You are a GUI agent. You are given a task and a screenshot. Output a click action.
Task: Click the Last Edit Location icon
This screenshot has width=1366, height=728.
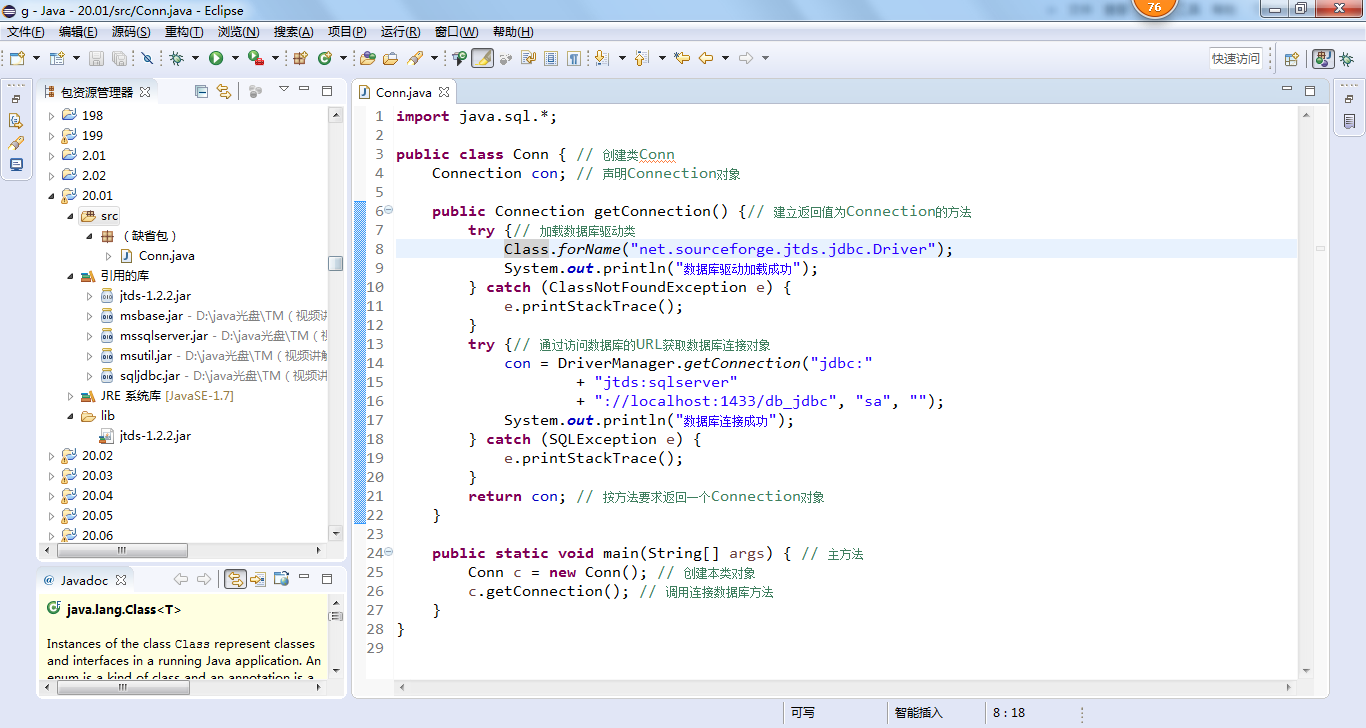pos(682,58)
